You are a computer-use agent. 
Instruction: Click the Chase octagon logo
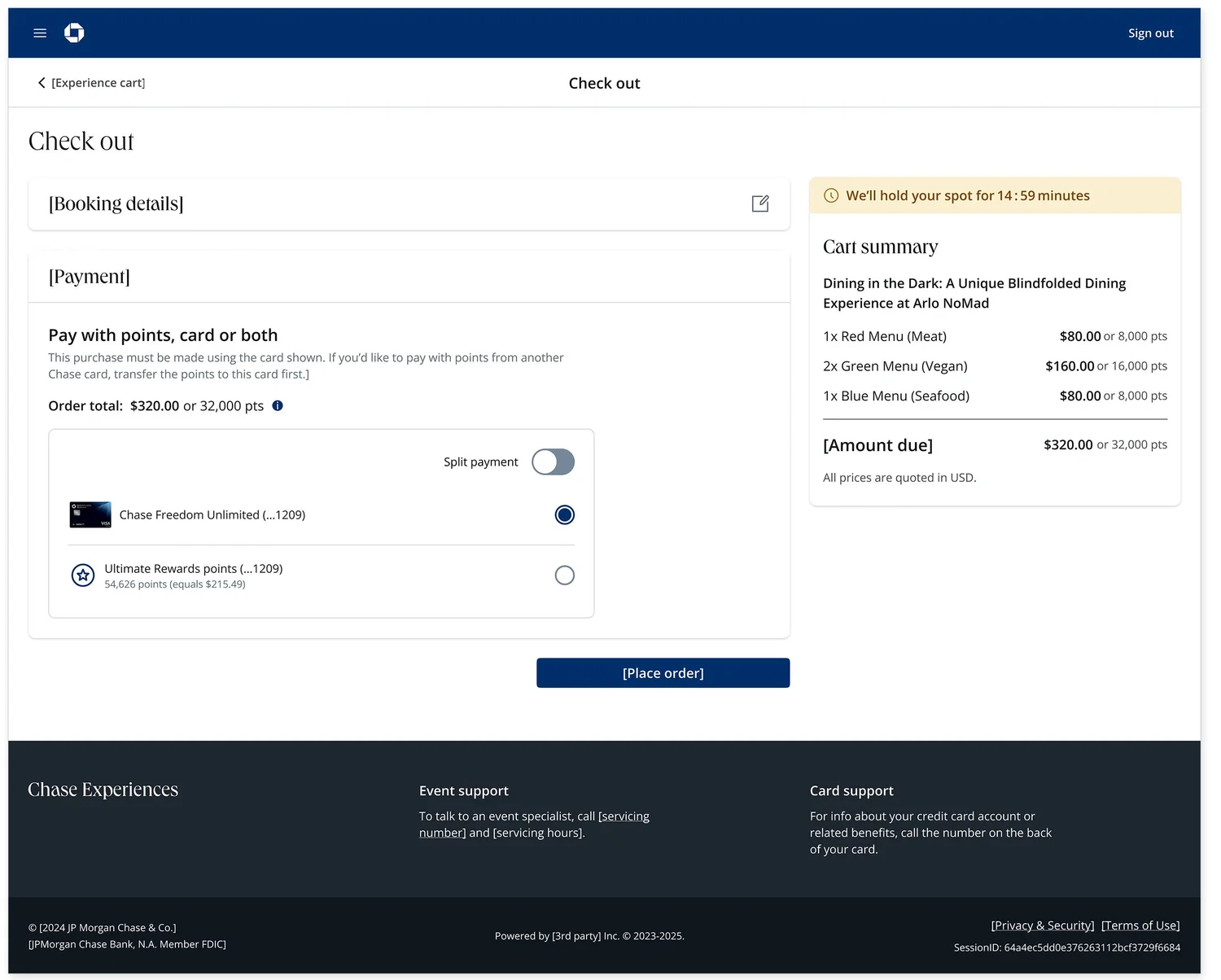click(x=74, y=33)
